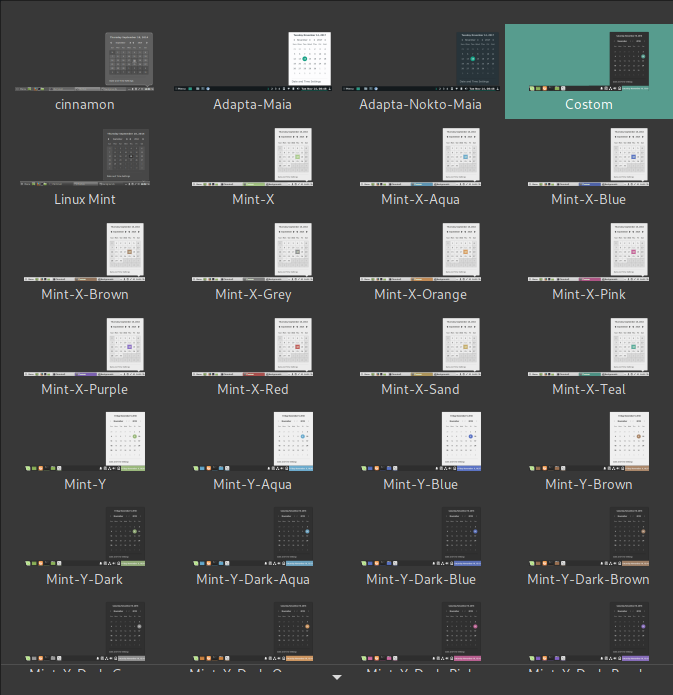673x695 pixels.
Task: Pick the Mint-X-Brown theme
Action: (84, 262)
